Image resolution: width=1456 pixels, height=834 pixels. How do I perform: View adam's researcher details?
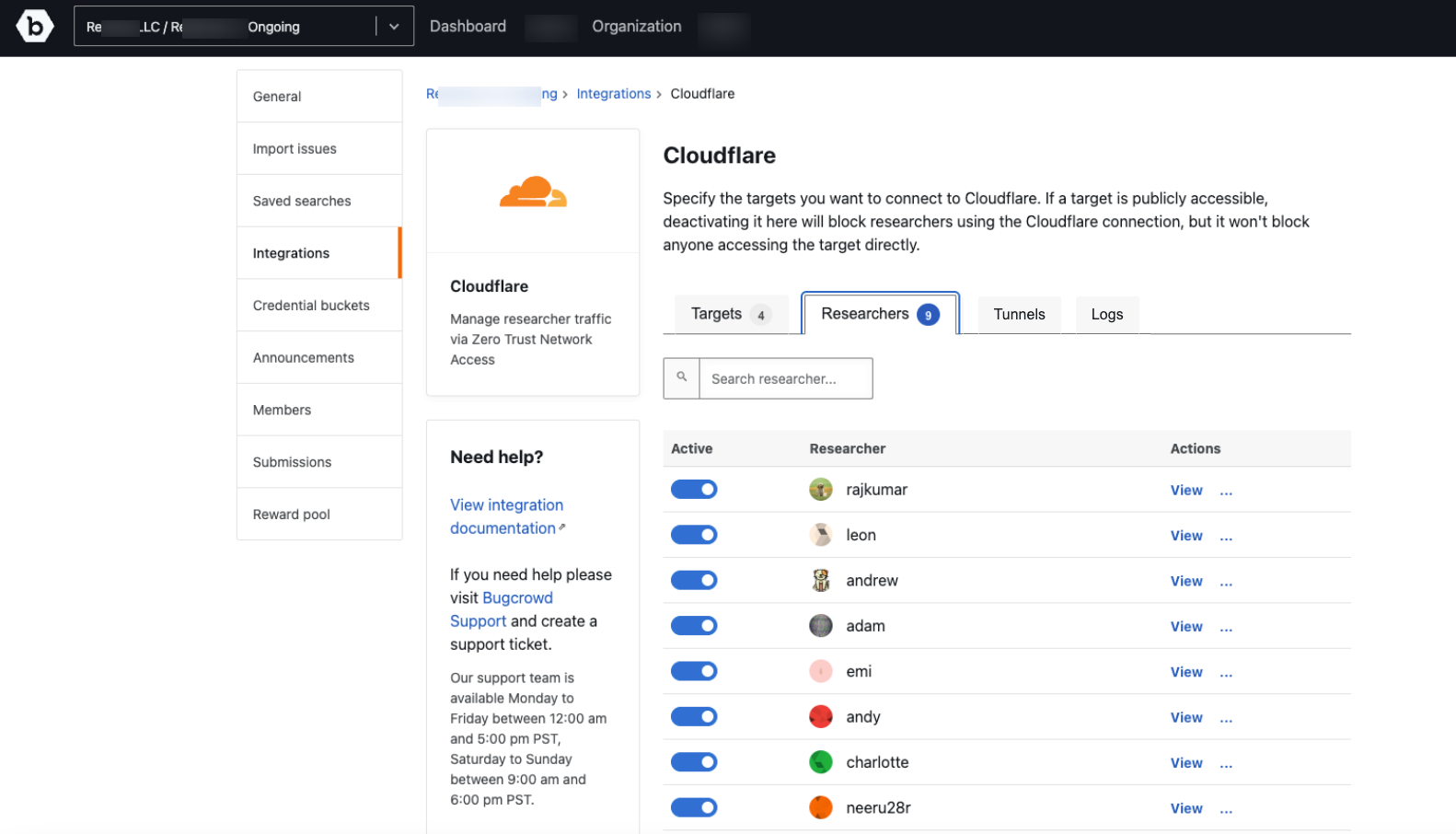1186,627
